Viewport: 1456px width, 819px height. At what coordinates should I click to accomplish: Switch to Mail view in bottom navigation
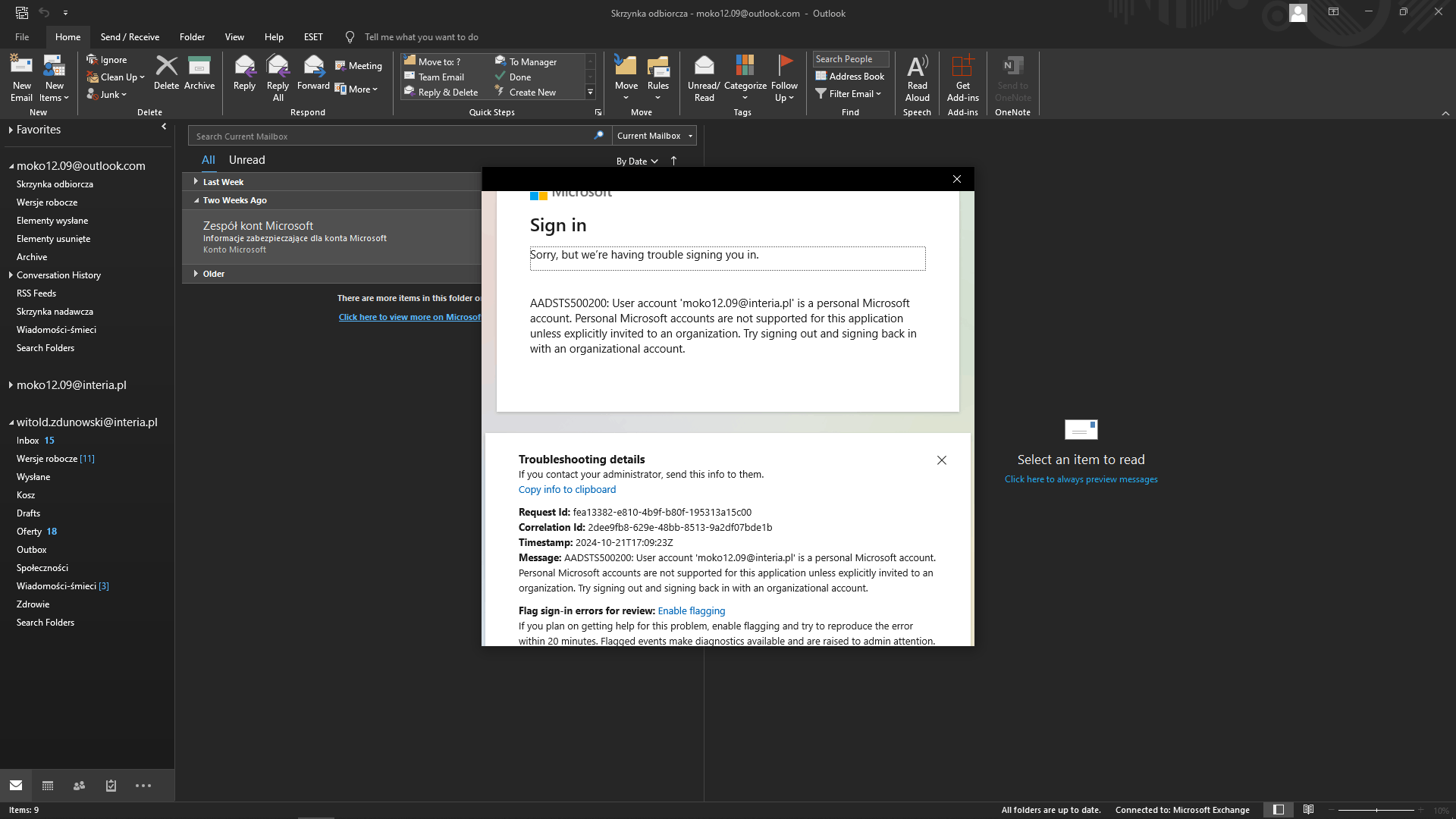point(16,786)
